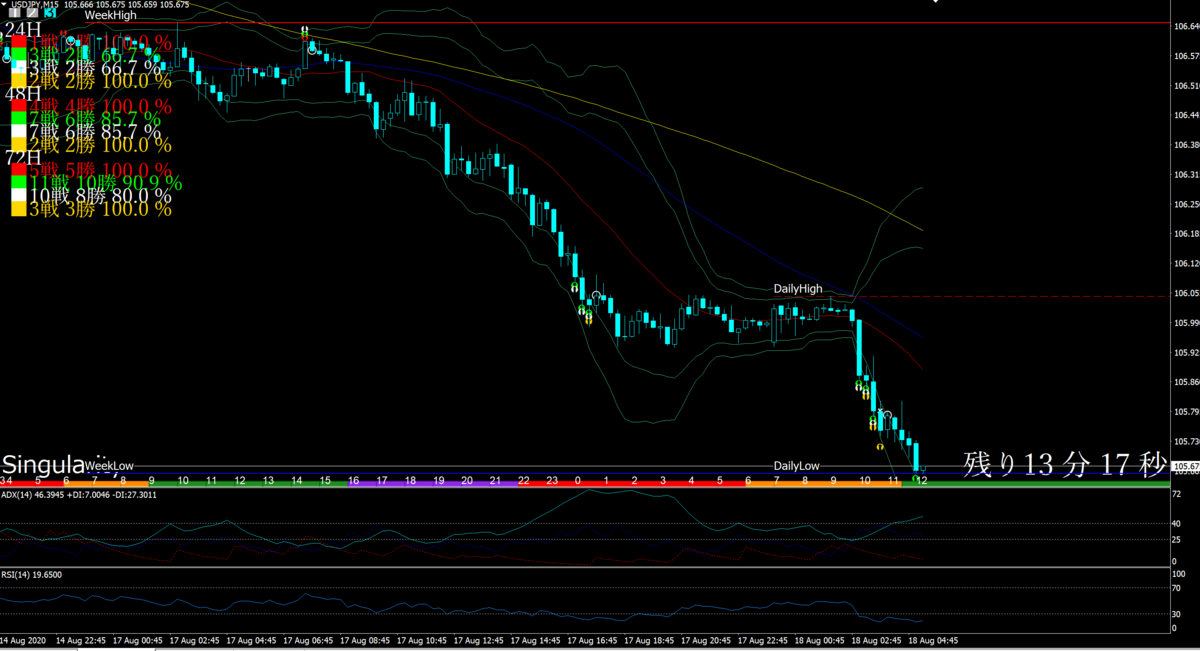
Task: Click the 24H statistics header
Action: (x=22, y=30)
